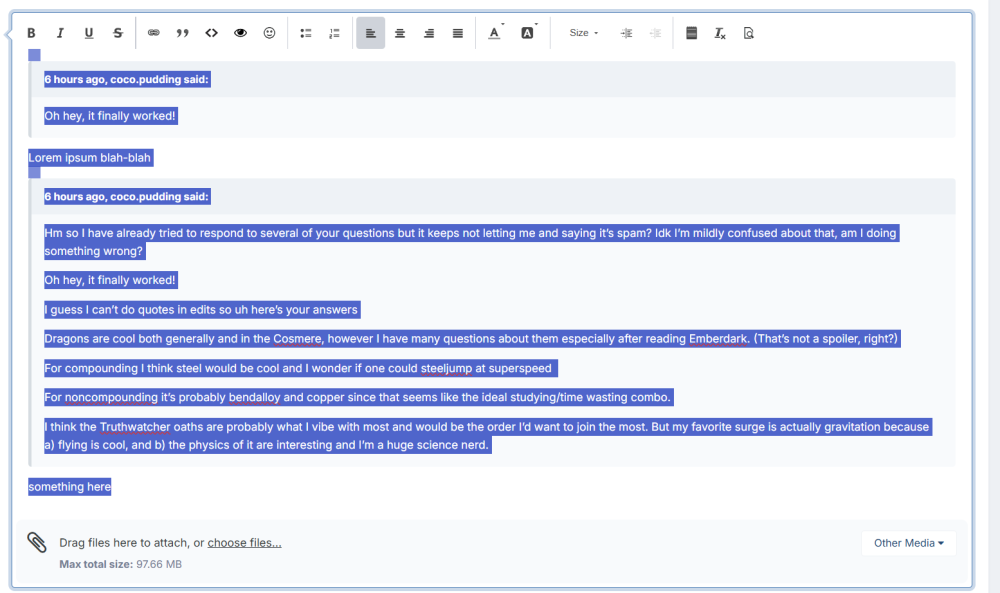Screen dimensions: 1000x593
Task: Click the paperclip attachment icon
Action: tap(37, 543)
